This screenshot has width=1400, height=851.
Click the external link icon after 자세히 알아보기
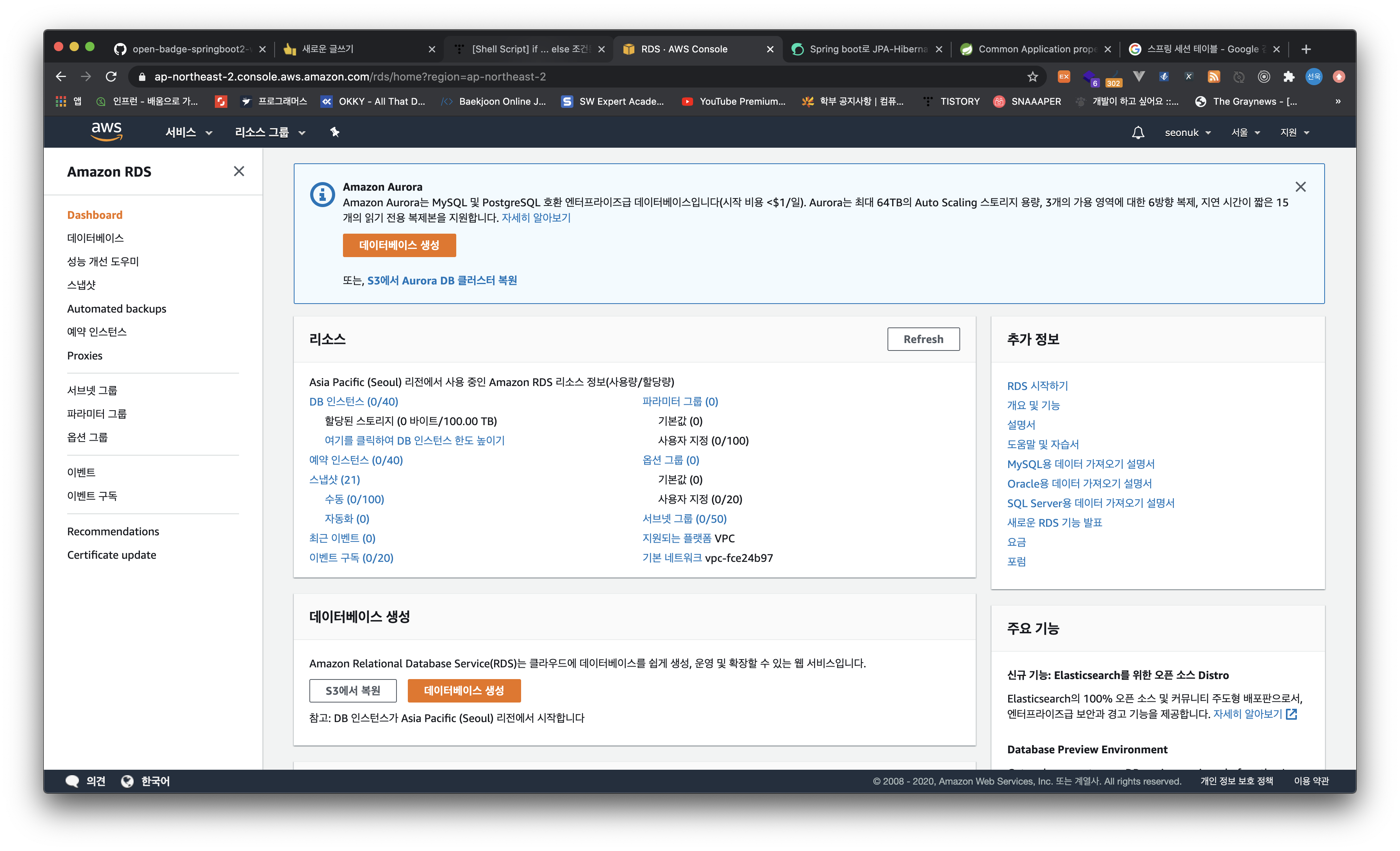(x=1291, y=714)
